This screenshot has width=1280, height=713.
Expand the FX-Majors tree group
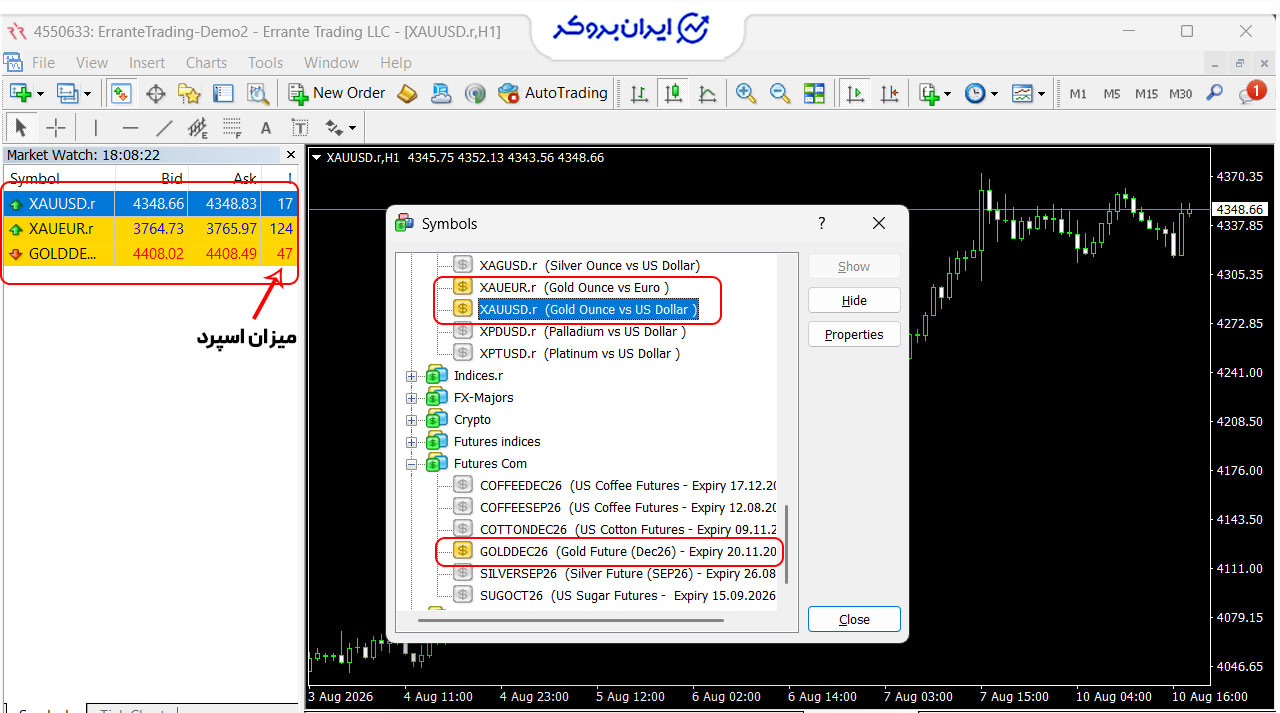click(411, 398)
